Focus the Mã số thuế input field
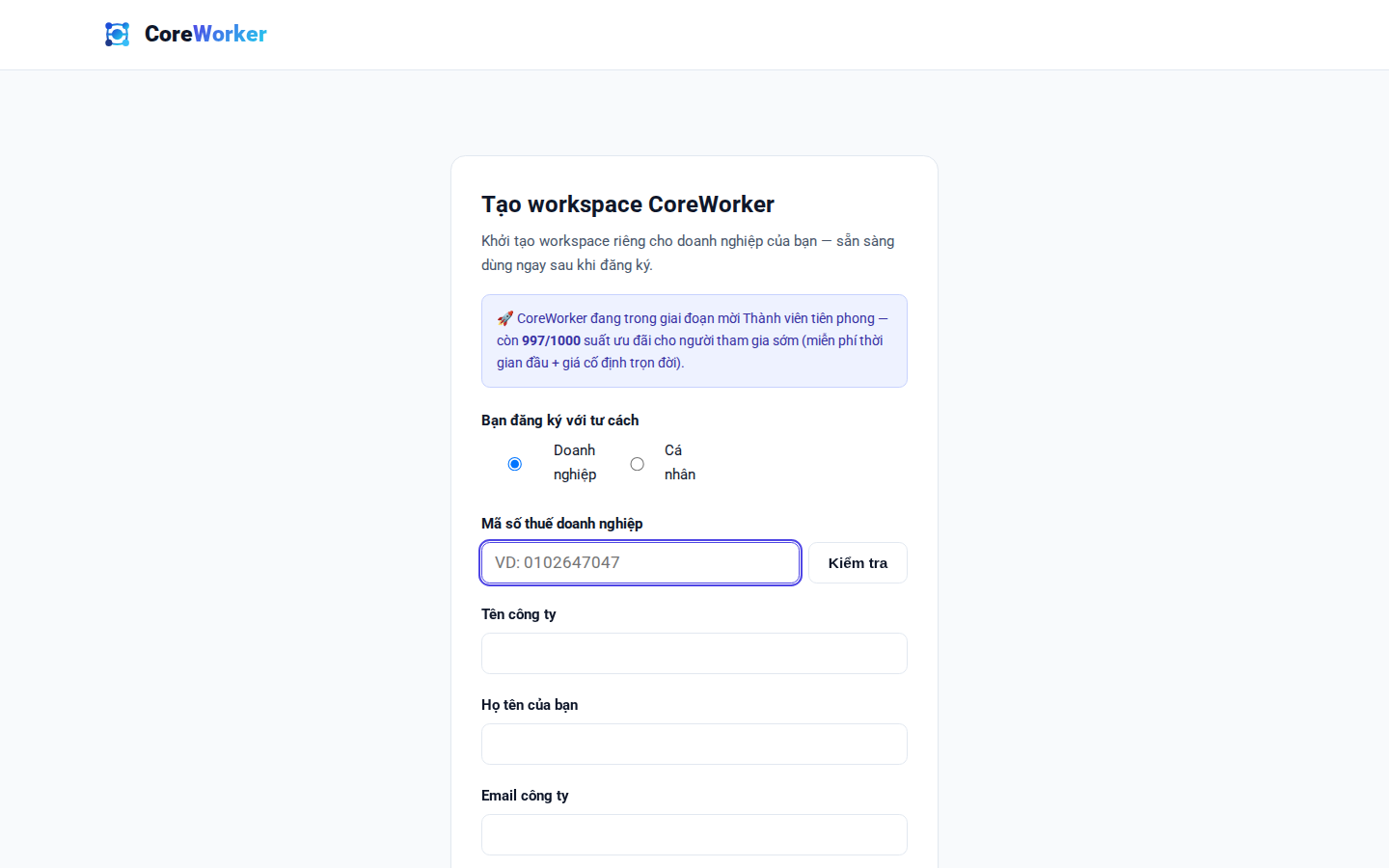Viewport: 1389px width, 868px height. [640, 562]
